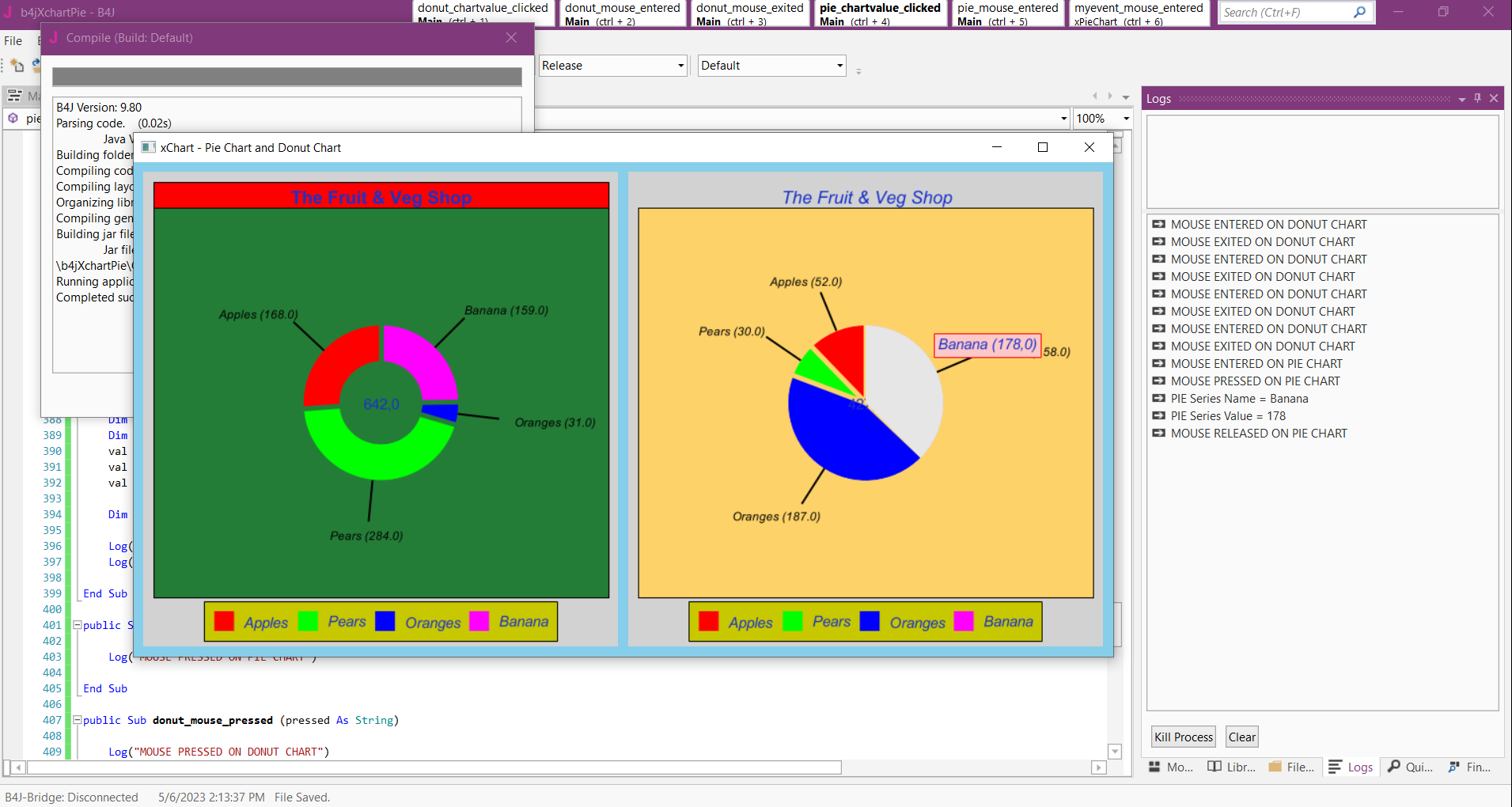Click the editor vertical scrollbar down arrow
The width and height of the screenshot is (1512, 807).
(x=1115, y=752)
